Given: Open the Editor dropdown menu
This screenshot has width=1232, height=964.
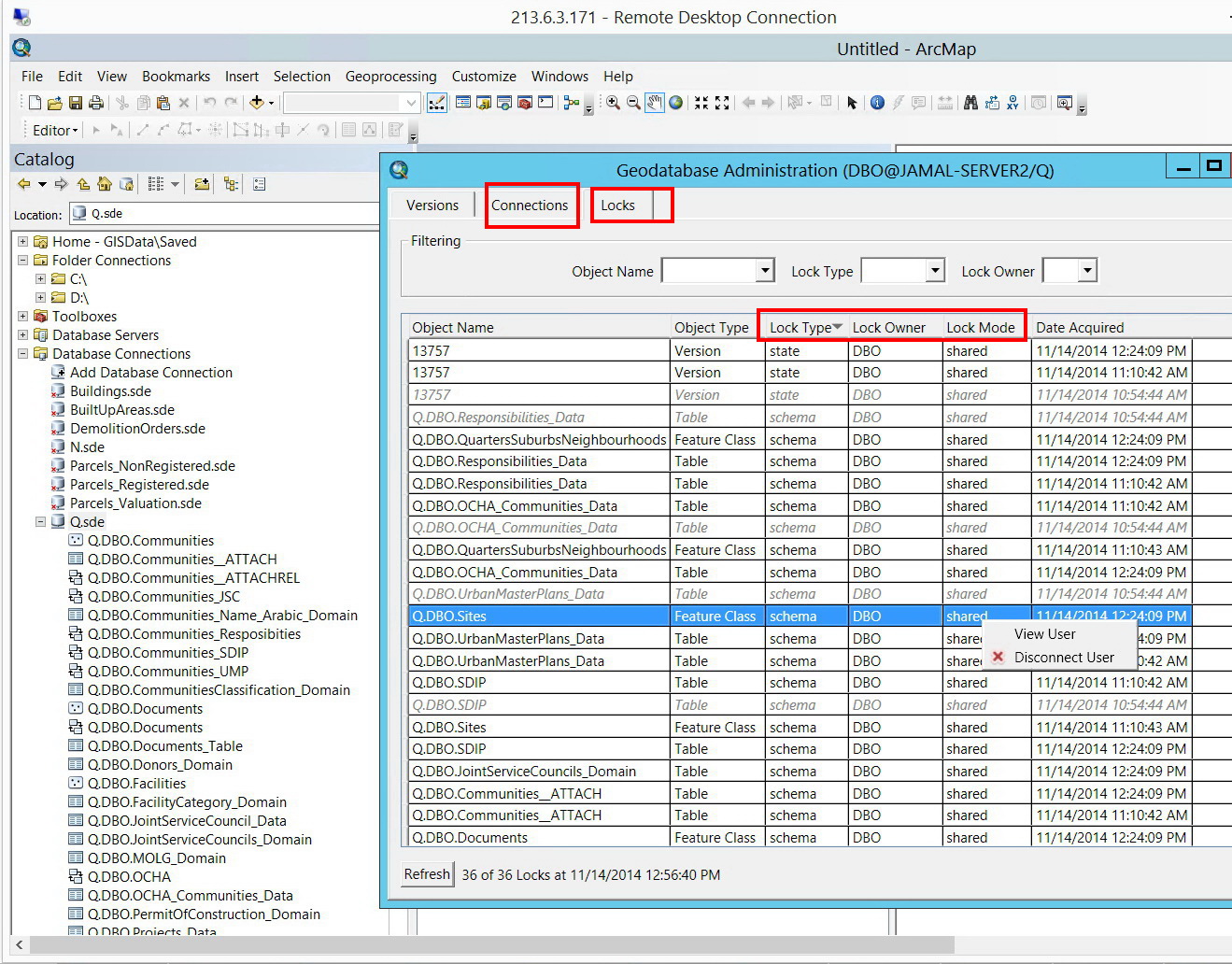Looking at the screenshot, I should tap(55, 130).
